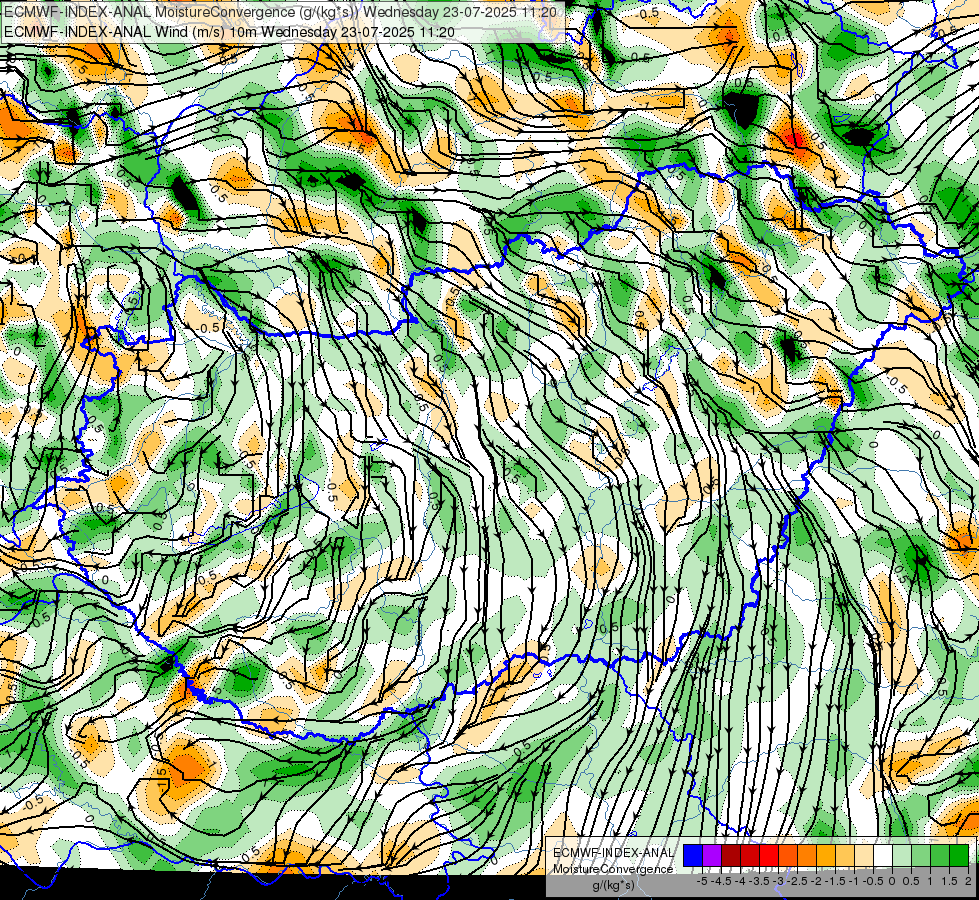Screen dimensions: 979x900
Task: Click the '1.5' legend tick label
Action: [x=949, y=881]
